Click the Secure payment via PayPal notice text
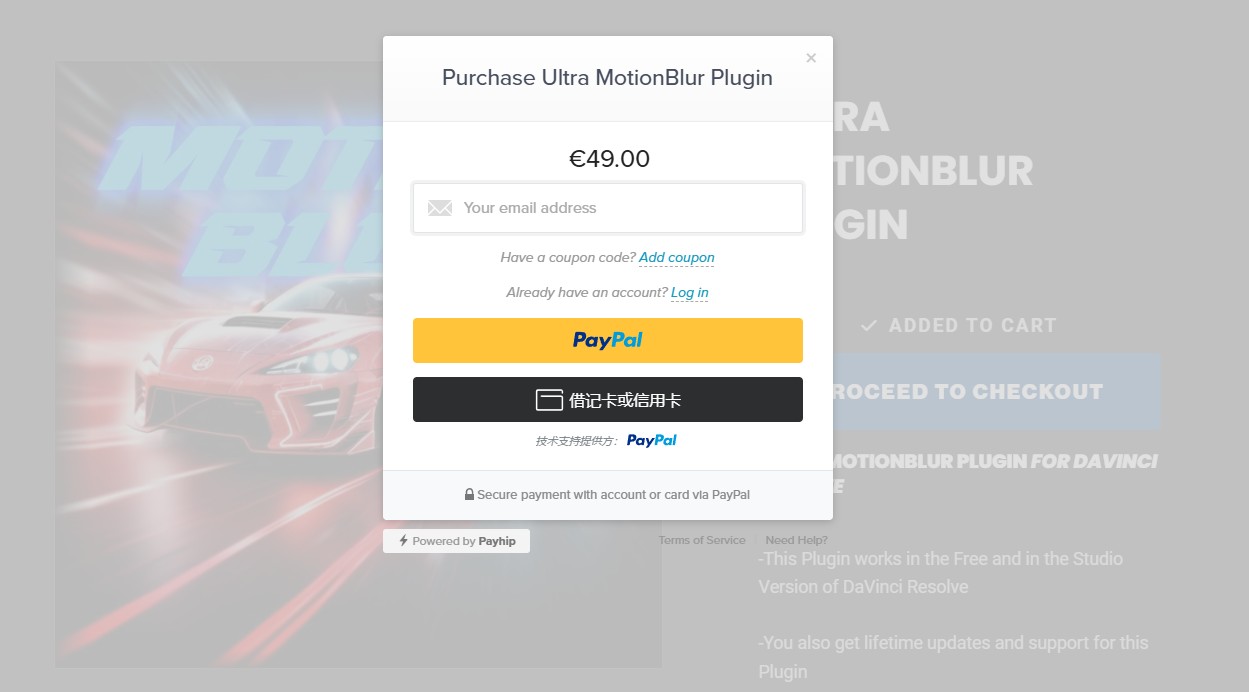1249x692 pixels. click(613, 495)
